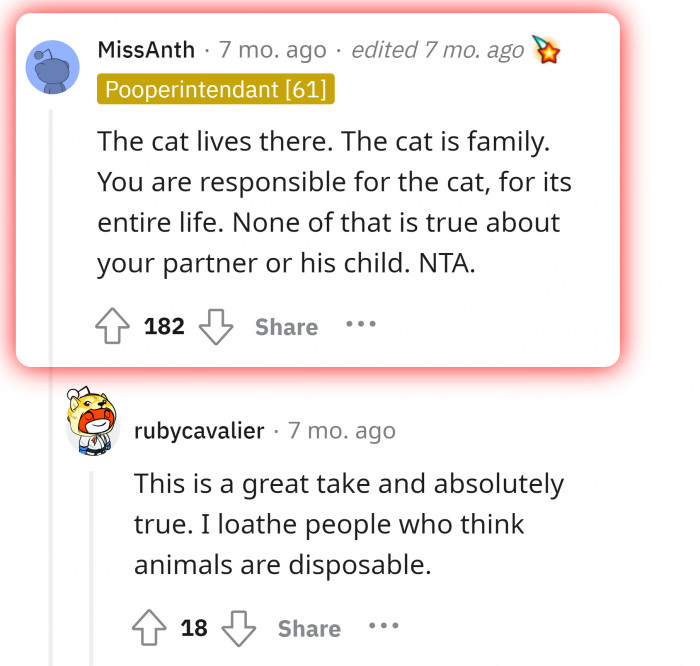Screen dimensions: 700x666
Task: Click MissAnth's '7 mo. ago' timestamp
Action: [271, 49]
